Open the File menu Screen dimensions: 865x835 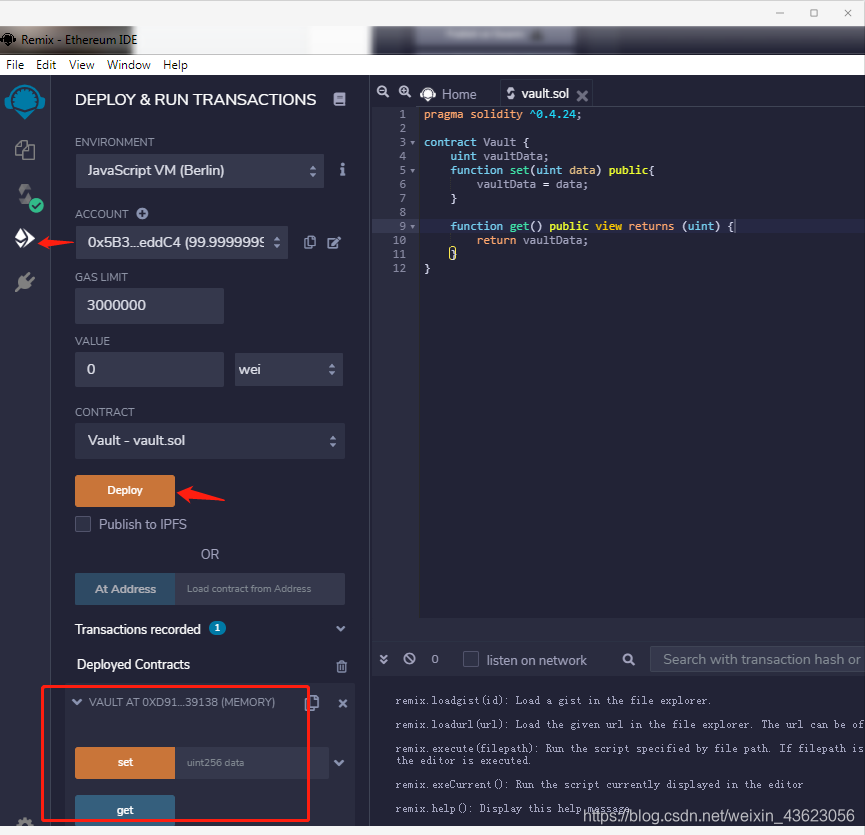coord(15,65)
